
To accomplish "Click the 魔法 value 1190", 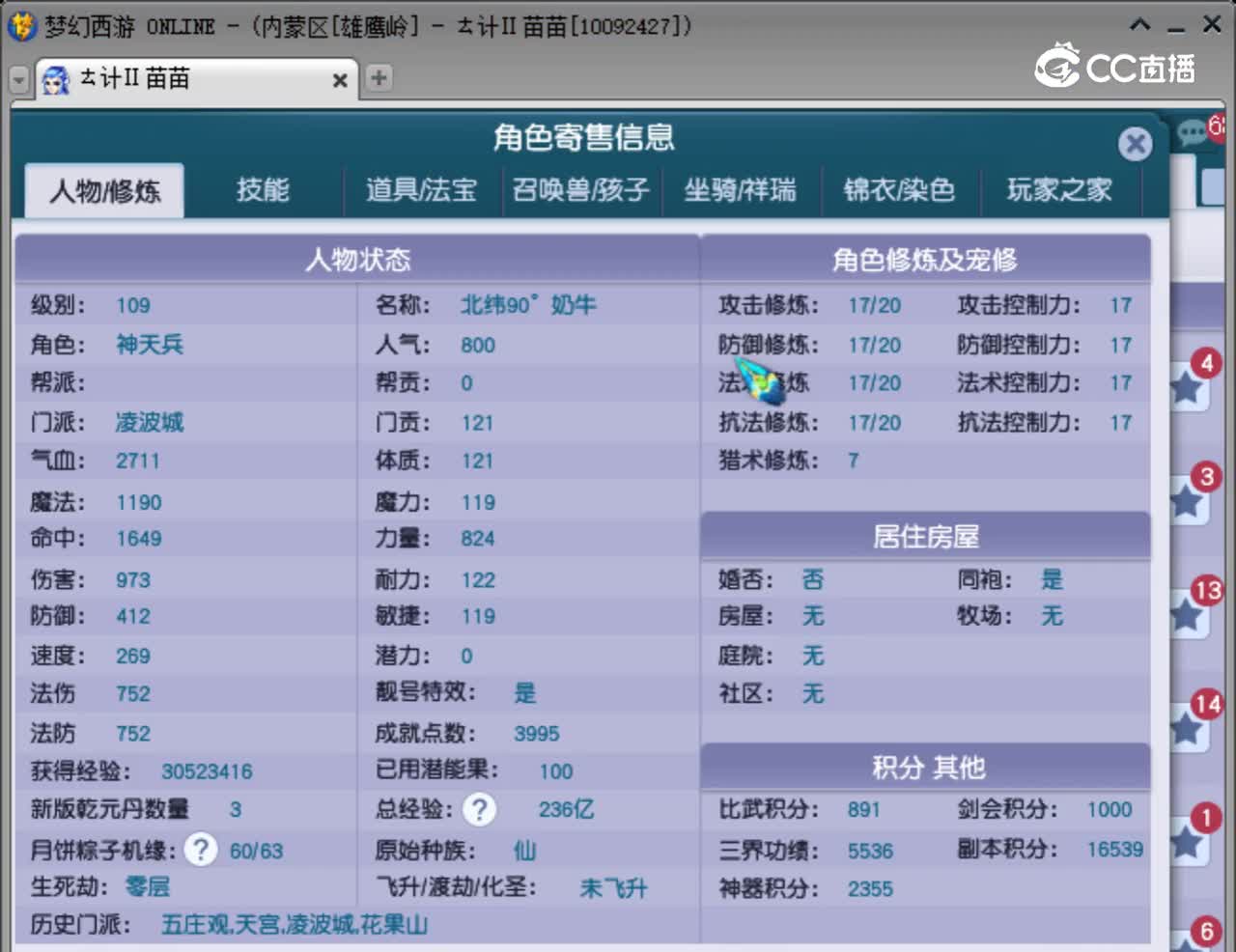I will [139, 502].
